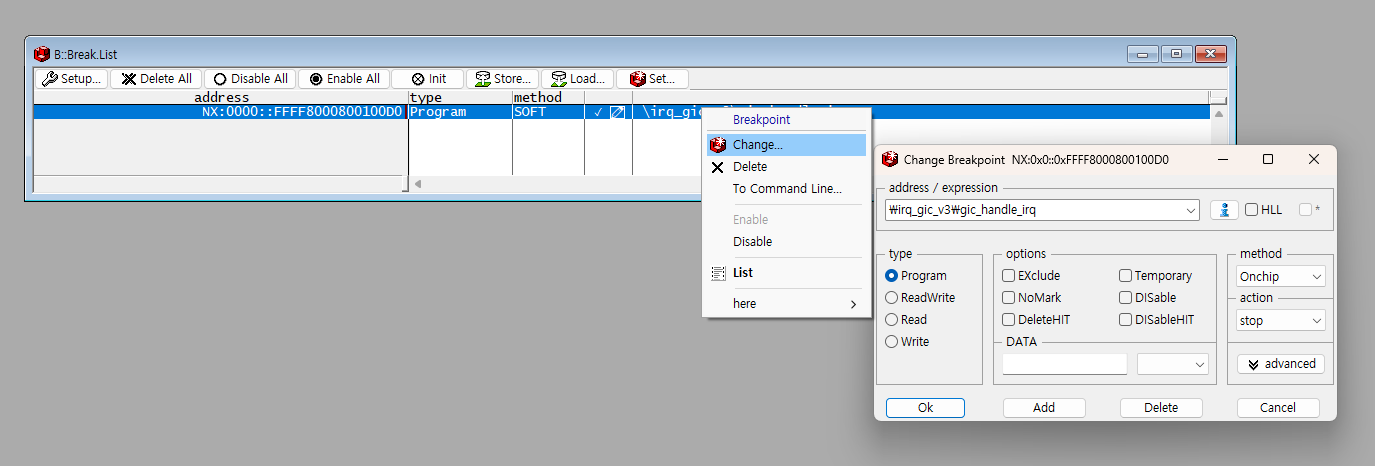Open the 'here' submenu in context menu
1375x466 pixels.
[785, 303]
